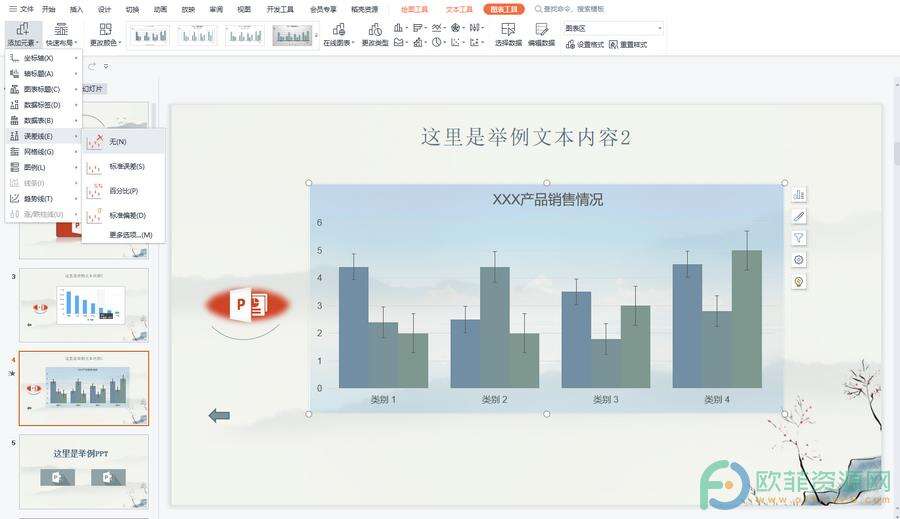
Task: Click the back arrow shape on slide
Action: pos(219,415)
